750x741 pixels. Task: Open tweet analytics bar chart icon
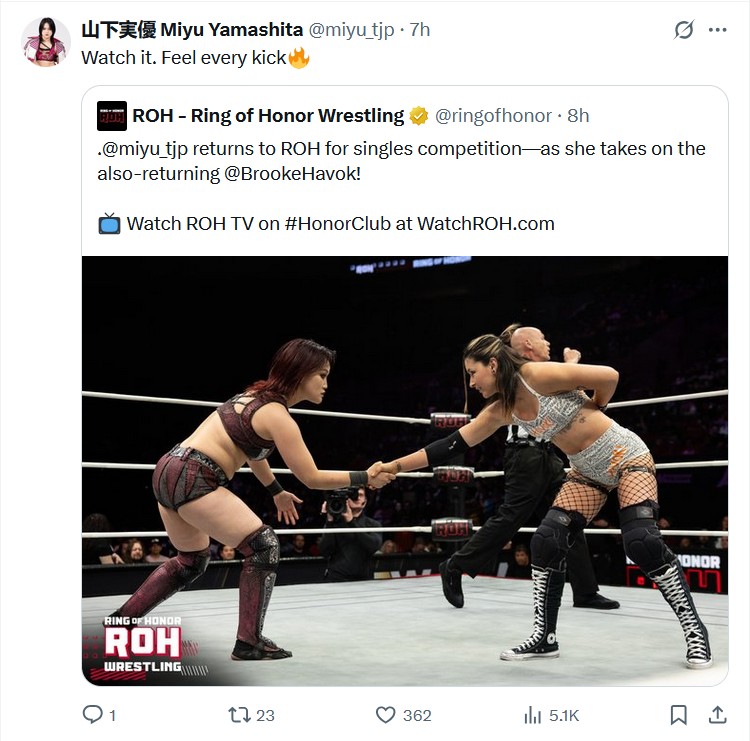(x=532, y=715)
